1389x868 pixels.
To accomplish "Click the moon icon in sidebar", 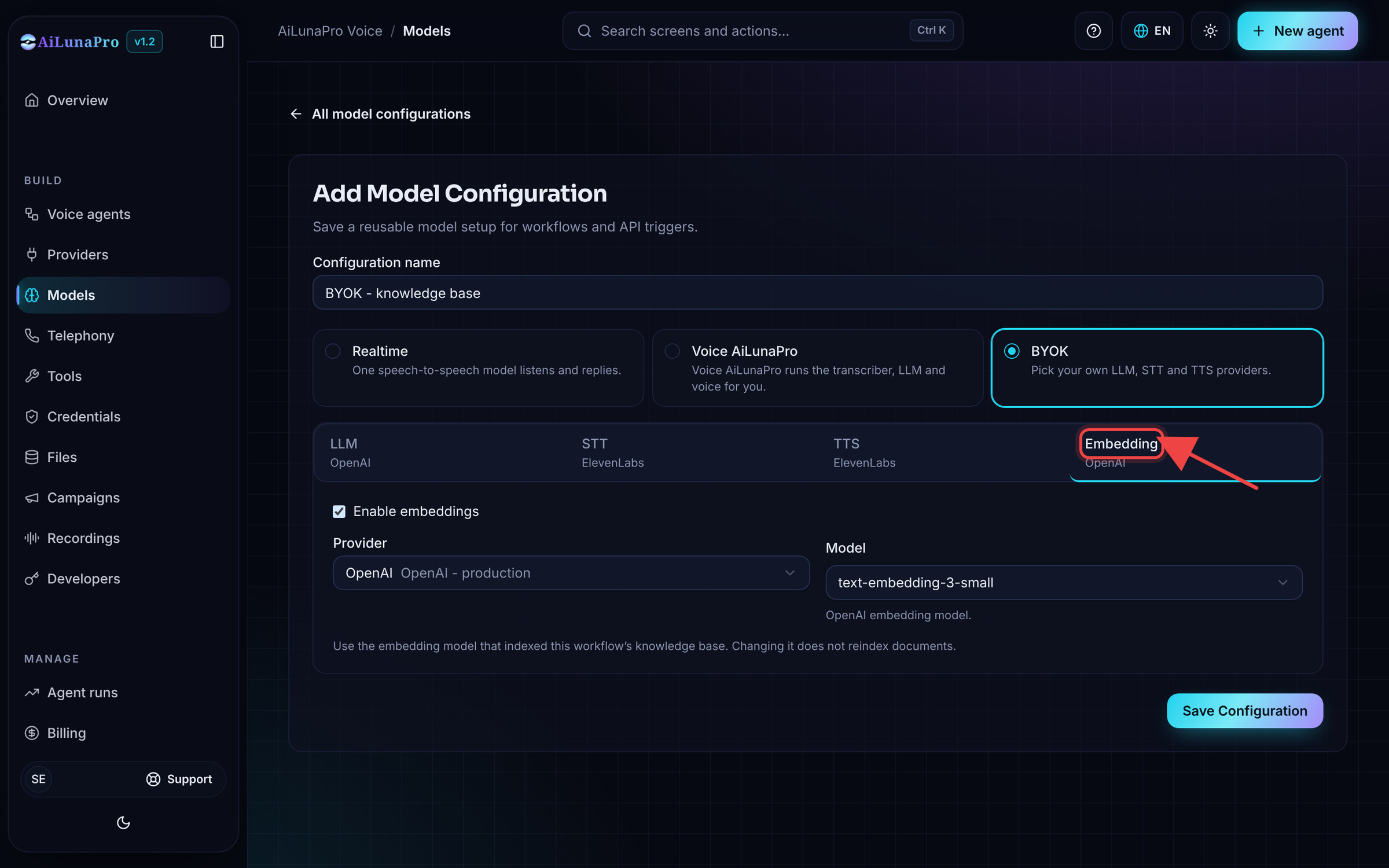I will [x=123, y=822].
